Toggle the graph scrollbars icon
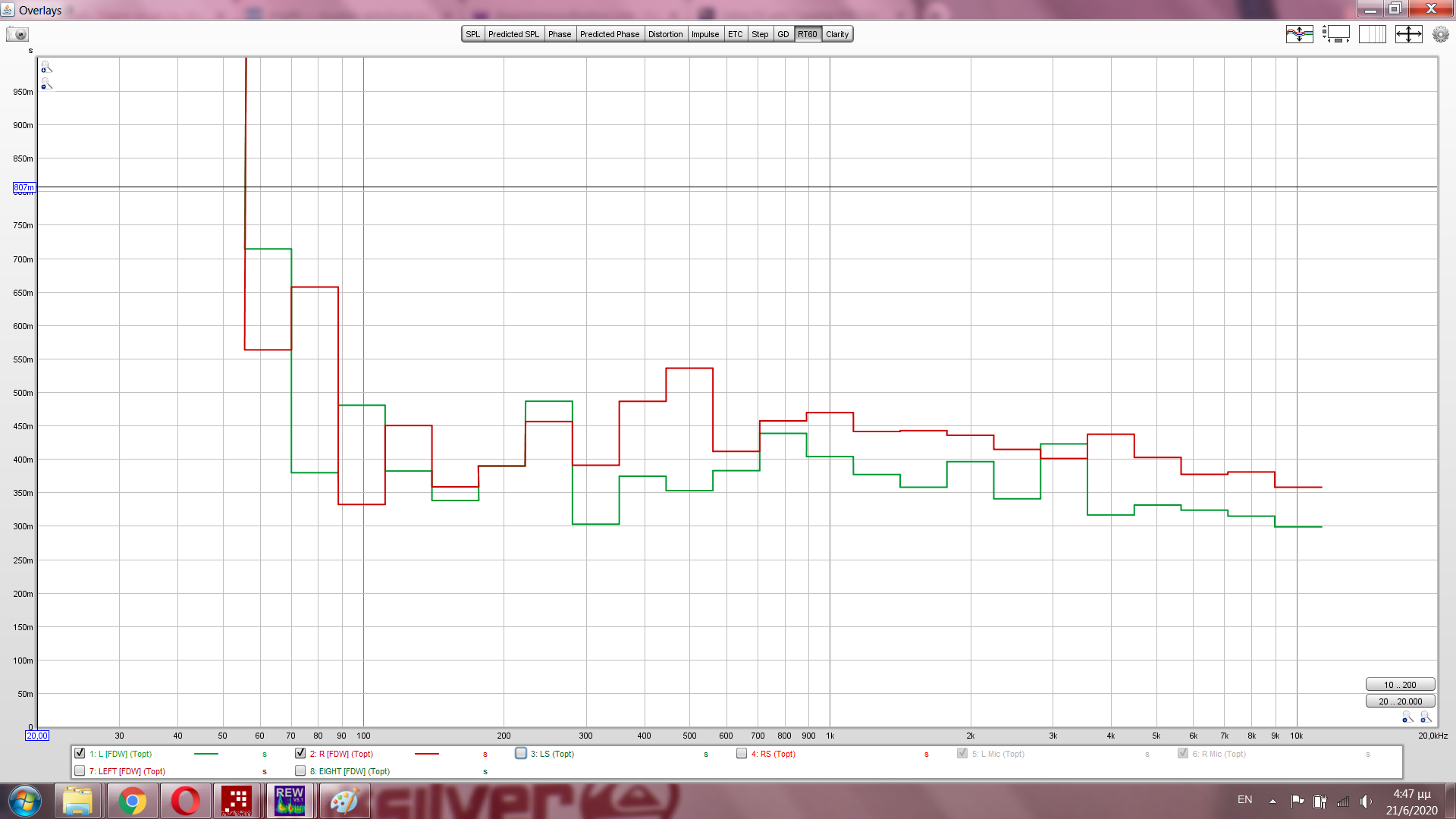 coord(1335,34)
